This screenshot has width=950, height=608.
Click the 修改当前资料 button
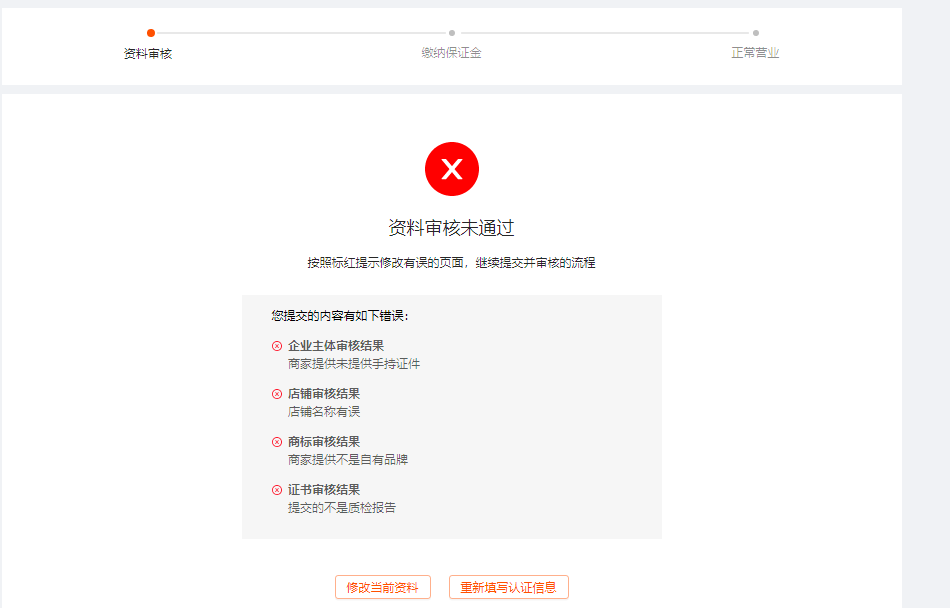(383, 587)
